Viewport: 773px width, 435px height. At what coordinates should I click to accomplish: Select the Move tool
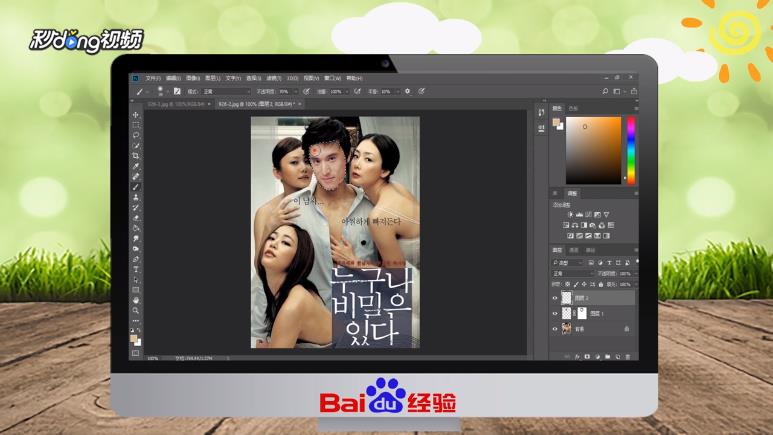point(136,114)
